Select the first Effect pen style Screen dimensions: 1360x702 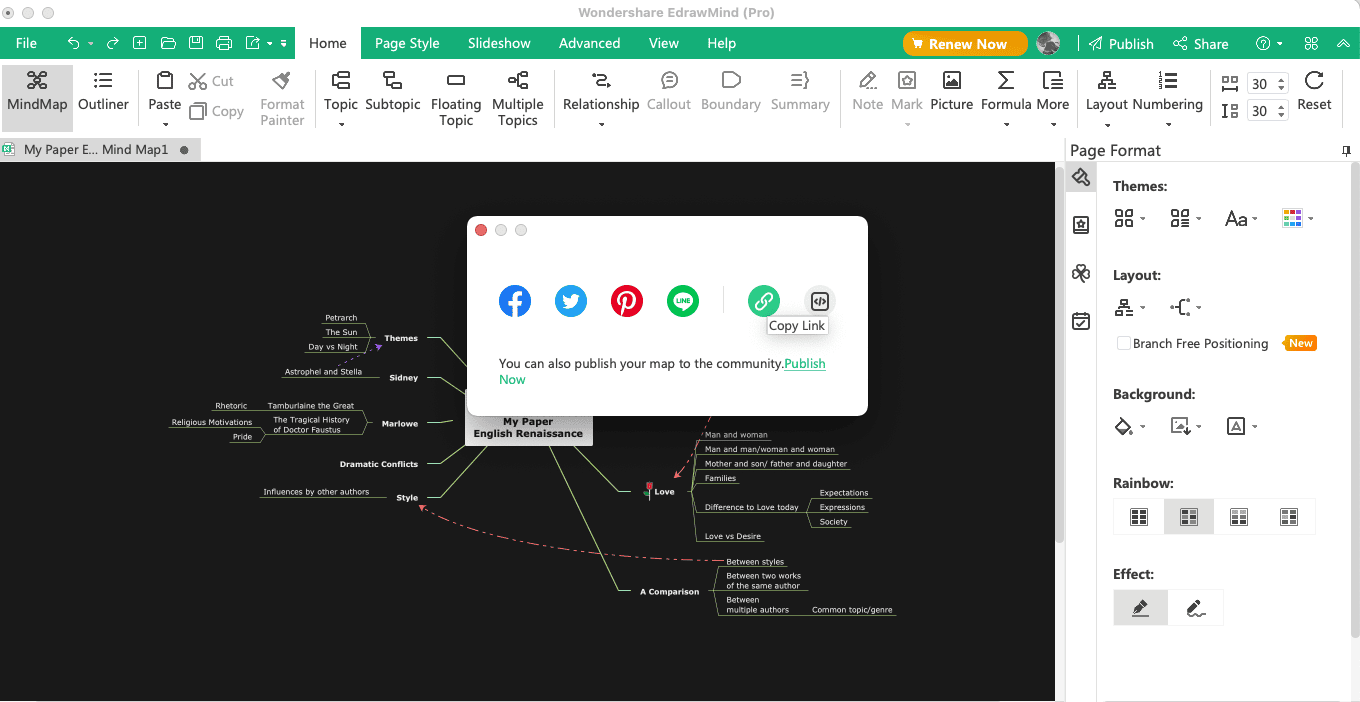click(1140, 607)
